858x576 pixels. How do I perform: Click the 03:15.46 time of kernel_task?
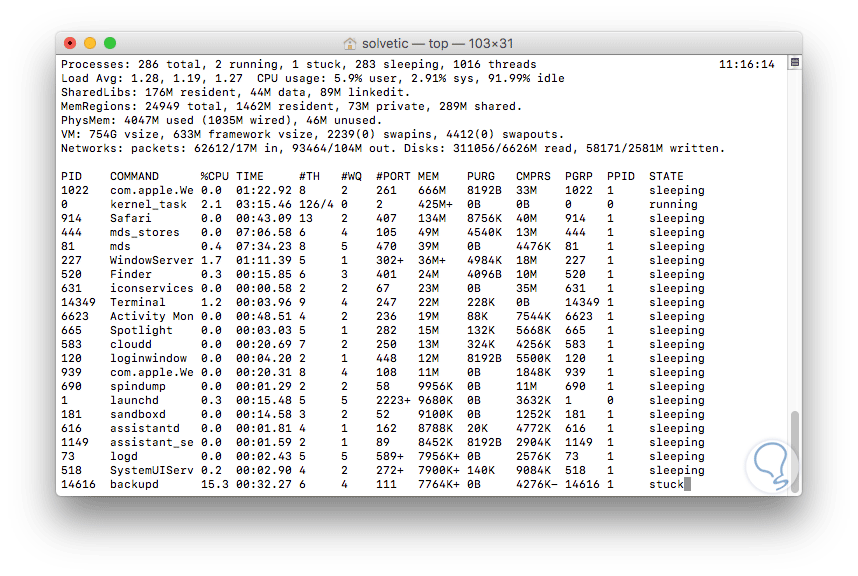[264, 204]
